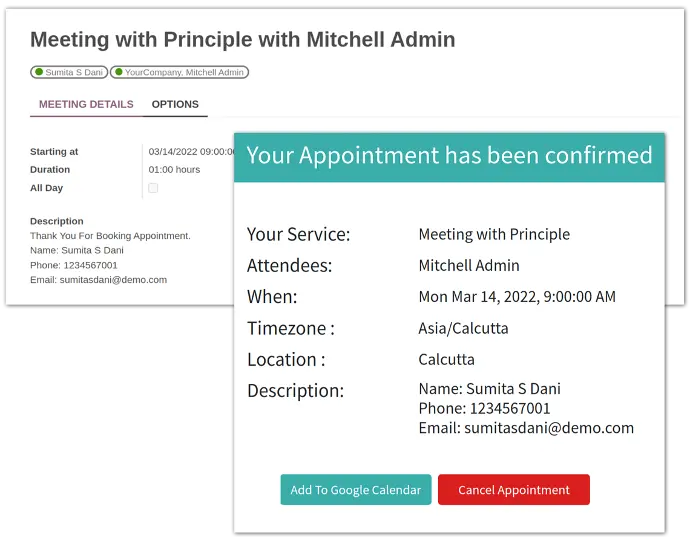Screen dimensions: 690x544
Task: Select the Sumita S Dani attendee tag
Action: pyautogui.click(x=69, y=72)
